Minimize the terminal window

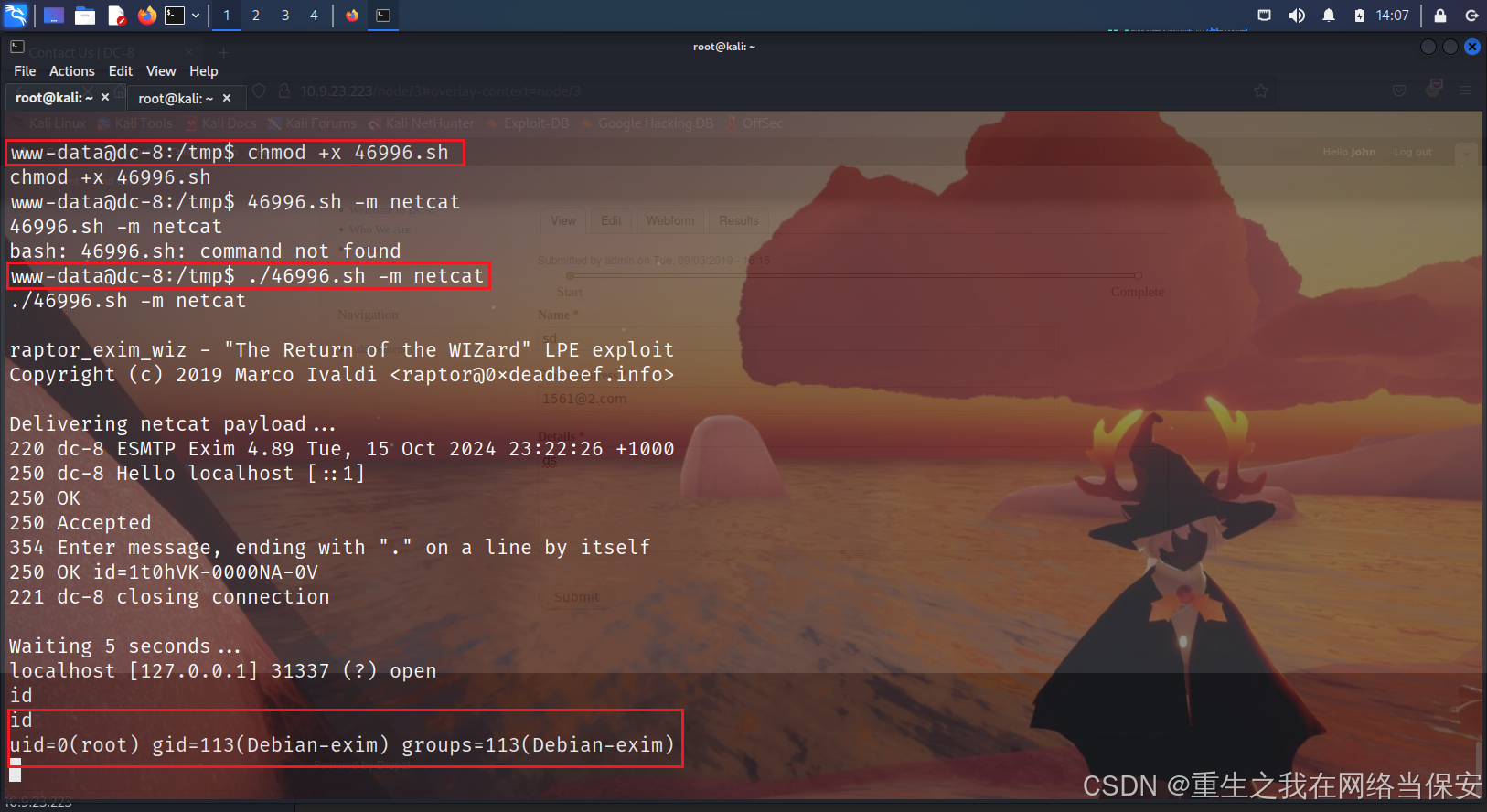[x=1428, y=47]
